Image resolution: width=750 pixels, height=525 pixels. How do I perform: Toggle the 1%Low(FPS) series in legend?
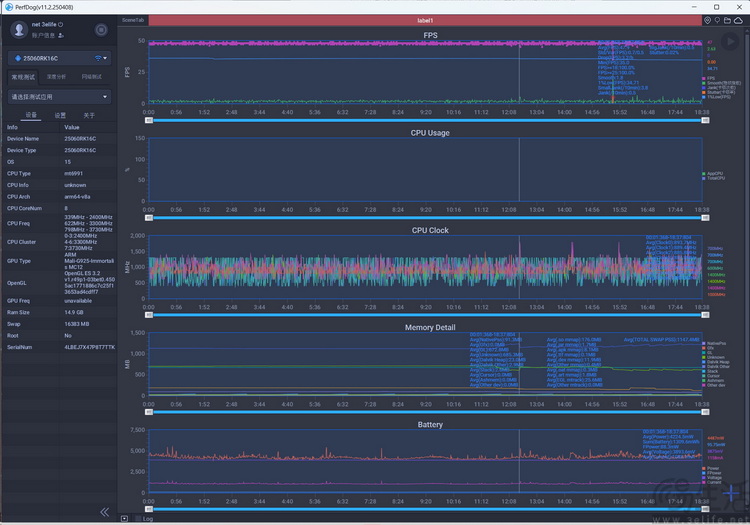pyautogui.click(x=719, y=97)
